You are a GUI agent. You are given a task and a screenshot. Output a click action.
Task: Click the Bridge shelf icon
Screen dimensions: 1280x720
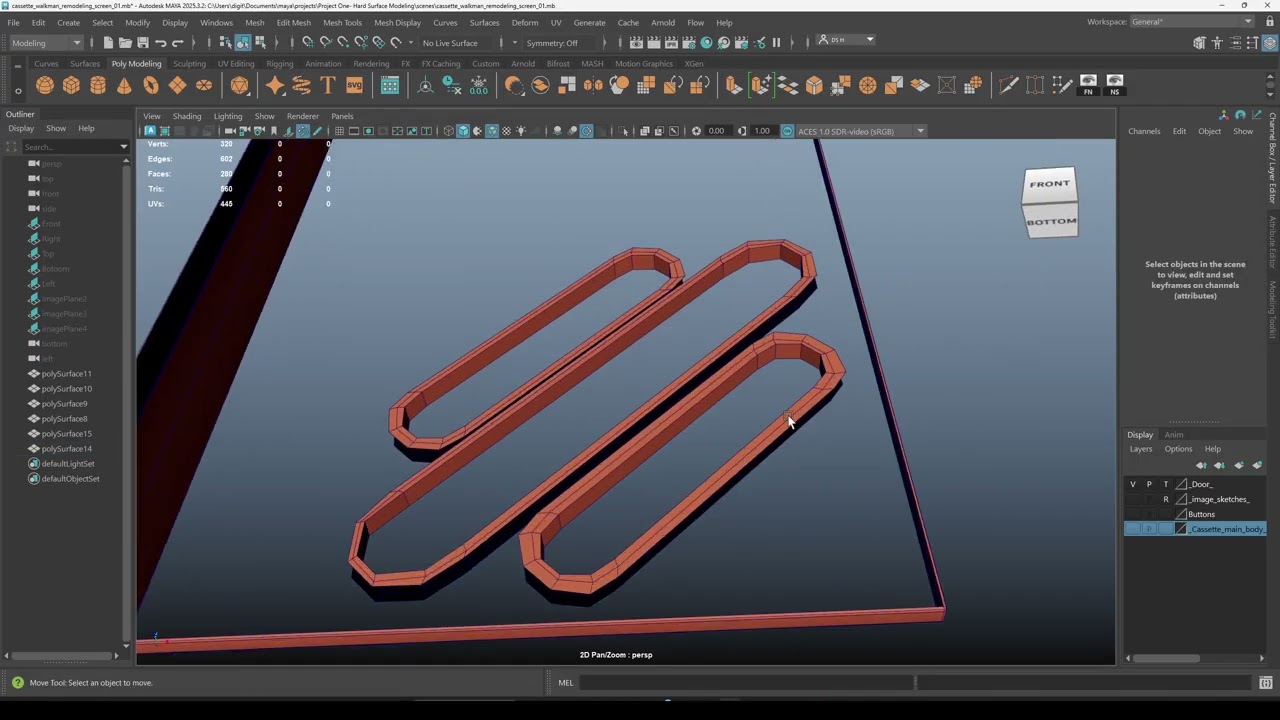tap(788, 86)
